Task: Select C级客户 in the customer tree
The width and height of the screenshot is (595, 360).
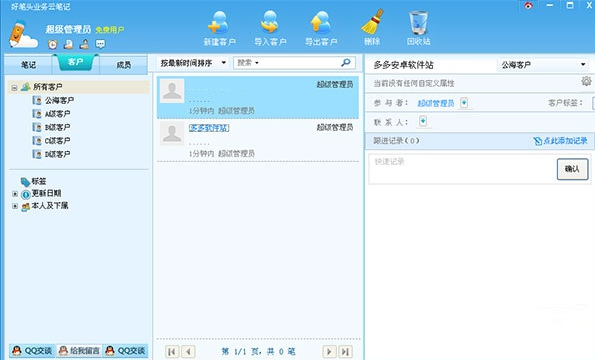Action: (x=57, y=141)
